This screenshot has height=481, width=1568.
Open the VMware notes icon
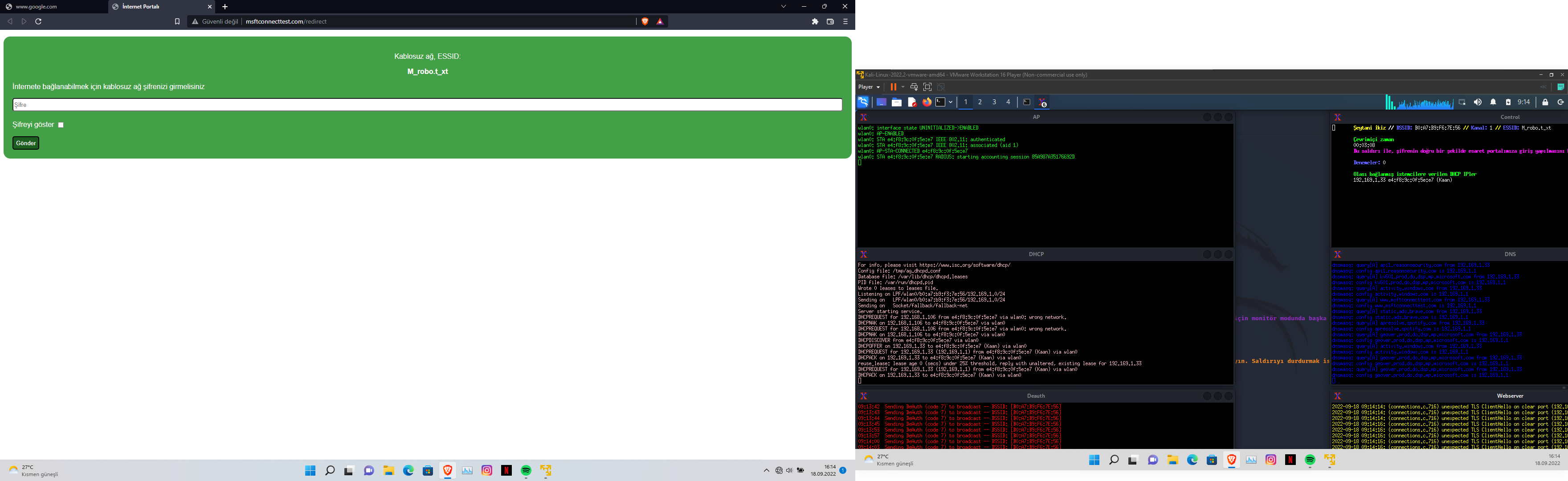pos(1561,87)
